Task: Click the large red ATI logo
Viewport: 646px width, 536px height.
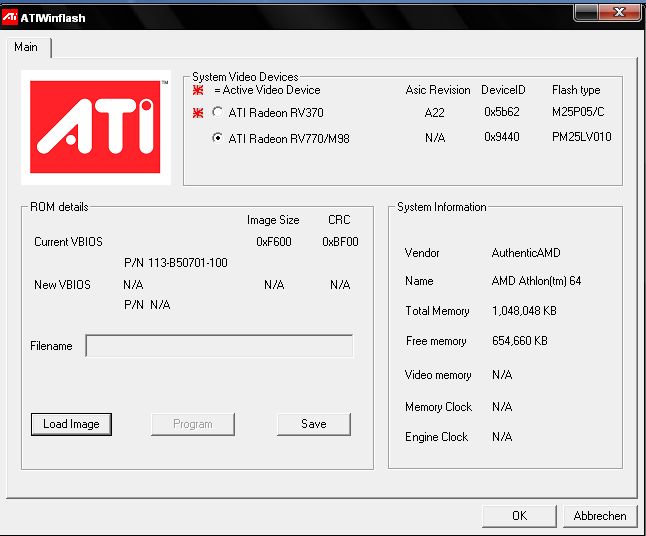Action: pyautogui.click(x=95, y=127)
